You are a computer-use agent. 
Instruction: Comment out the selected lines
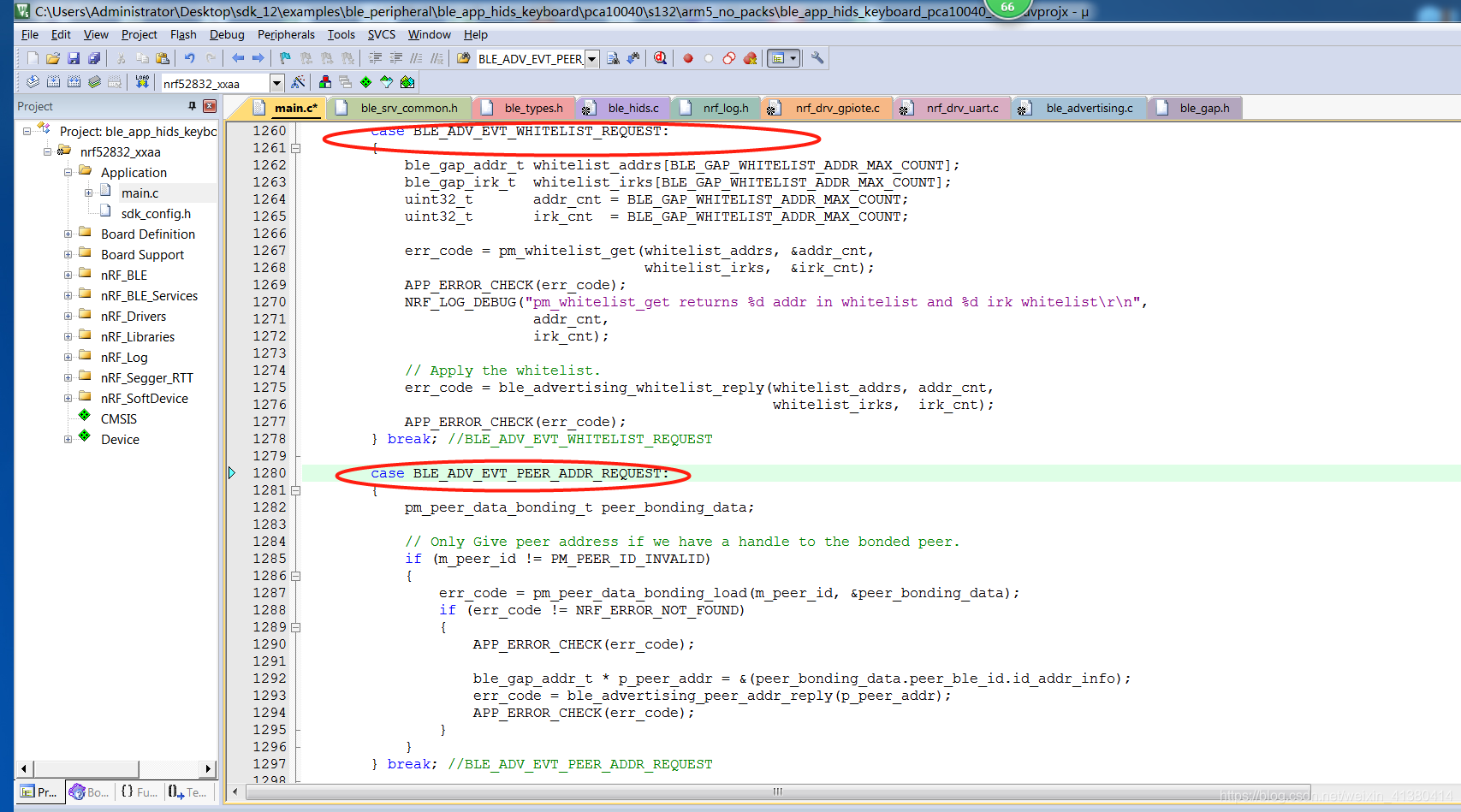click(x=416, y=58)
